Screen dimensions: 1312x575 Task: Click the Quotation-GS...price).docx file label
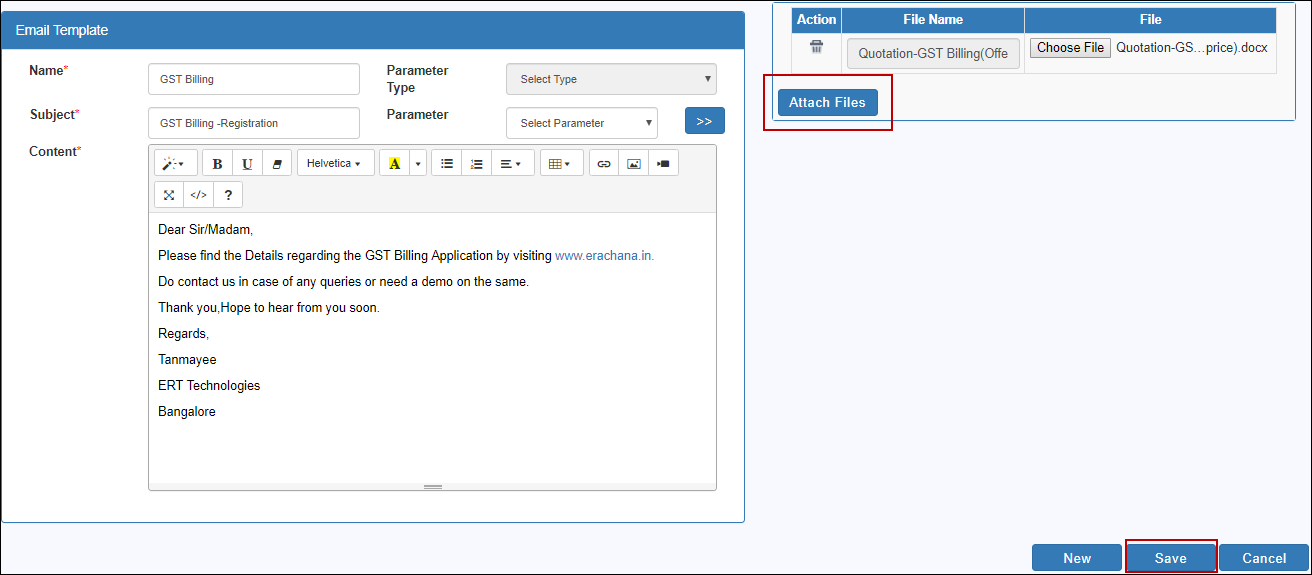point(1191,48)
